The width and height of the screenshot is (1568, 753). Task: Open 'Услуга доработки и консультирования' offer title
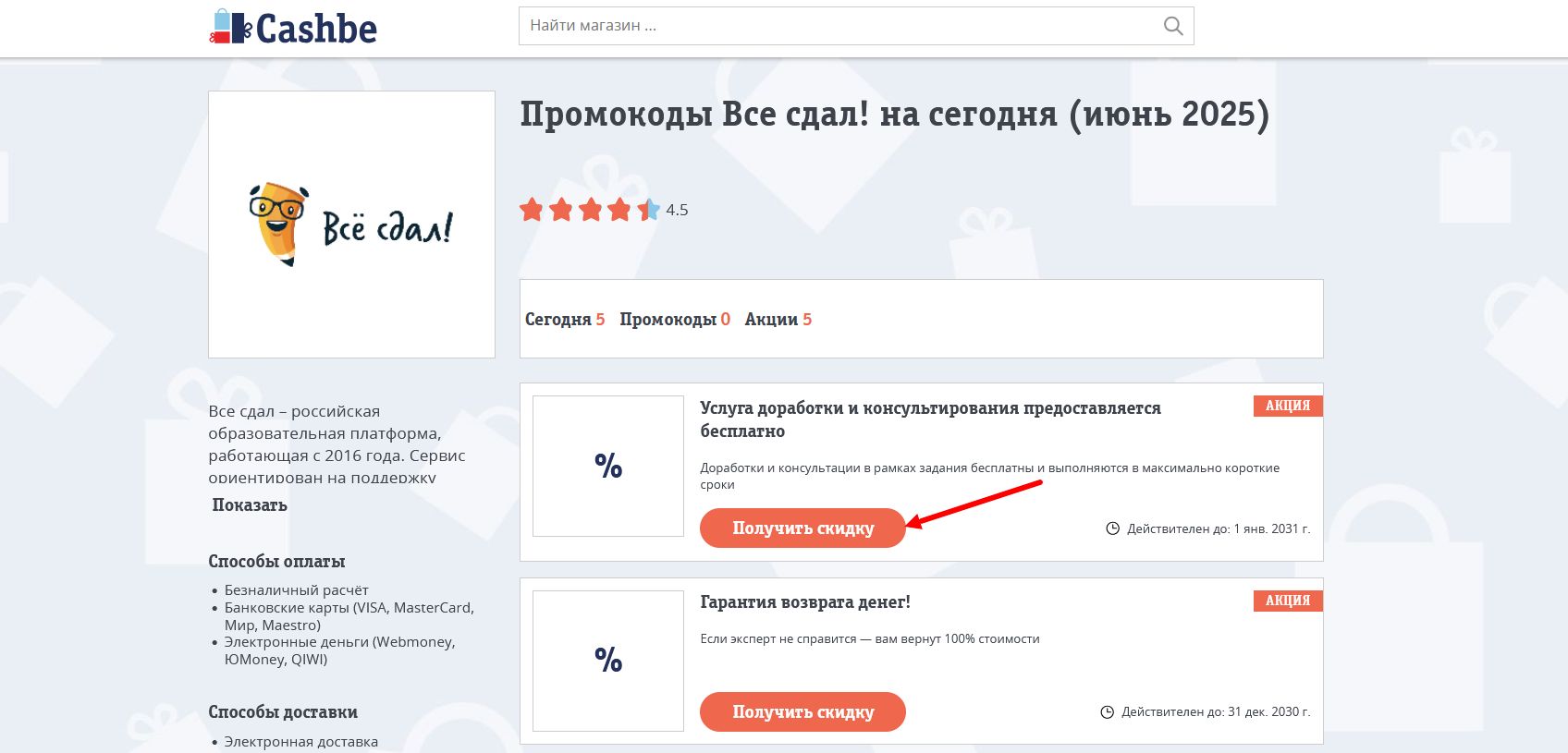pyautogui.click(x=930, y=419)
